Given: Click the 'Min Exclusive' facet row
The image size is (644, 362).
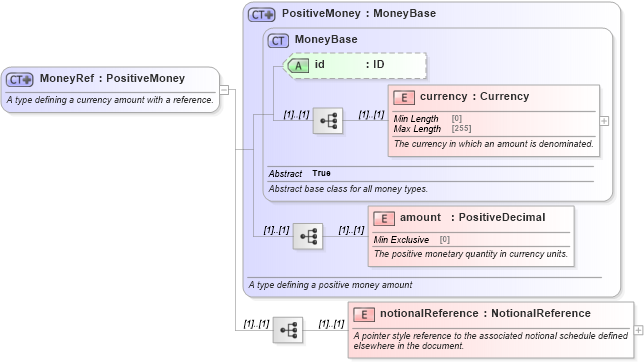Looking at the screenshot, I should (x=412, y=240).
